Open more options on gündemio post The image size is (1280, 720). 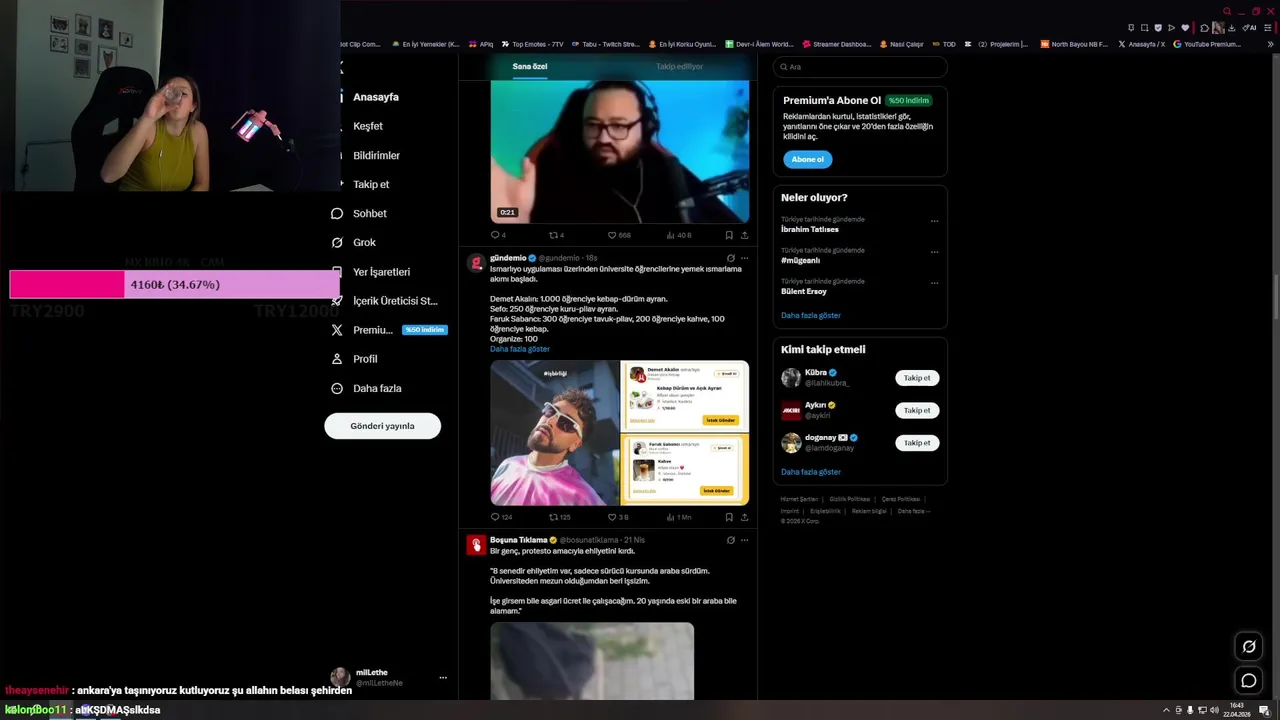point(744,258)
